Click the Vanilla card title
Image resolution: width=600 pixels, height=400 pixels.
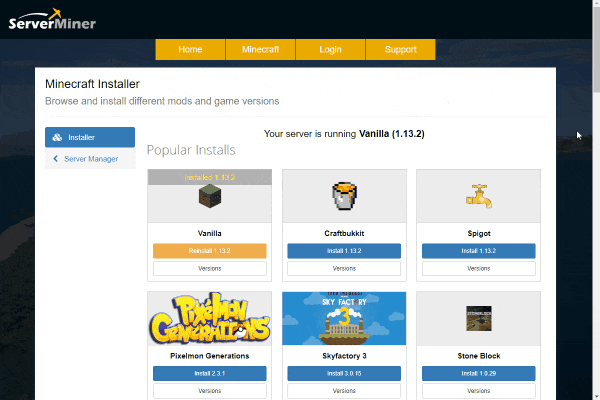coord(210,233)
